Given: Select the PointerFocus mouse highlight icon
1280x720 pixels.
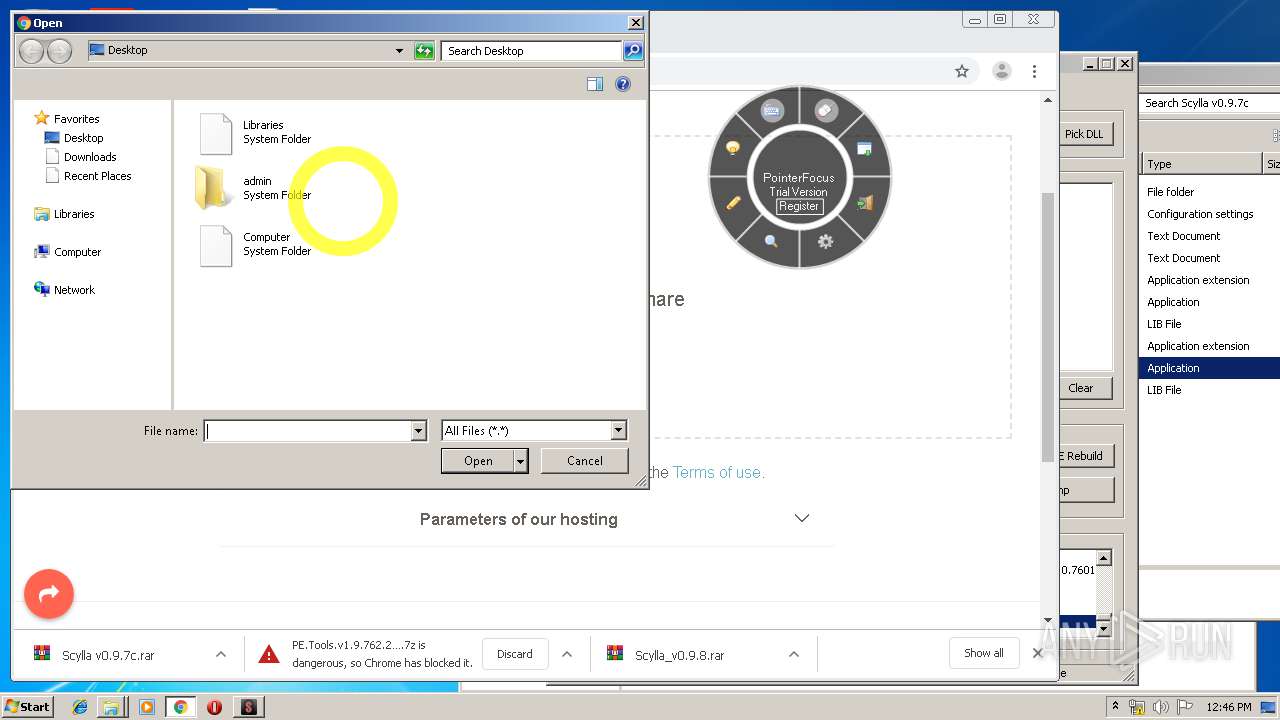Looking at the screenshot, I should pyautogui.click(x=826, y=111).
